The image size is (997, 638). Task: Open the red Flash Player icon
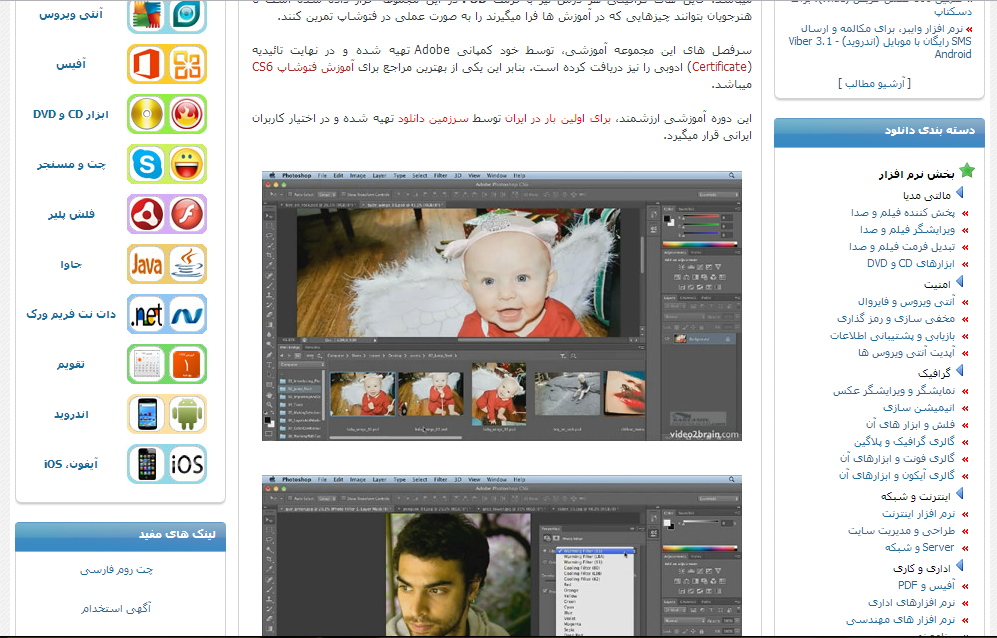187,214
